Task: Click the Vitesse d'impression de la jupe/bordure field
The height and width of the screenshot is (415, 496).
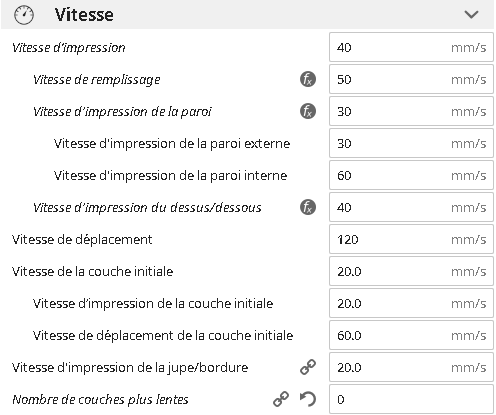Action: tap(411, 367)
